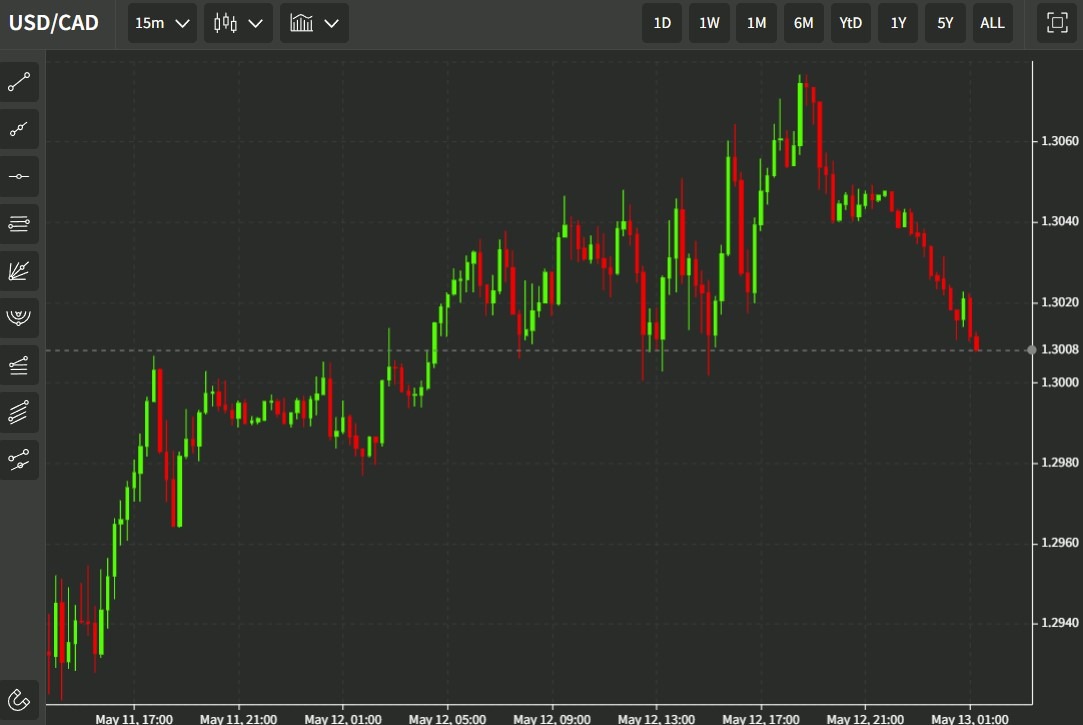
Task: Click the 1.3000 price axis label
Action: [1060, 383]
